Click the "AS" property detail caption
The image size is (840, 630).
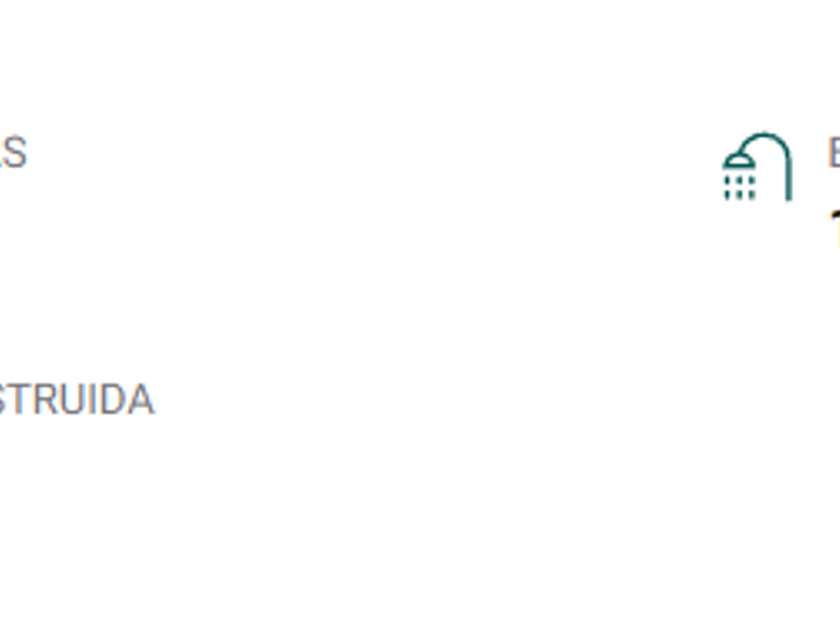(x=12, y=153)
